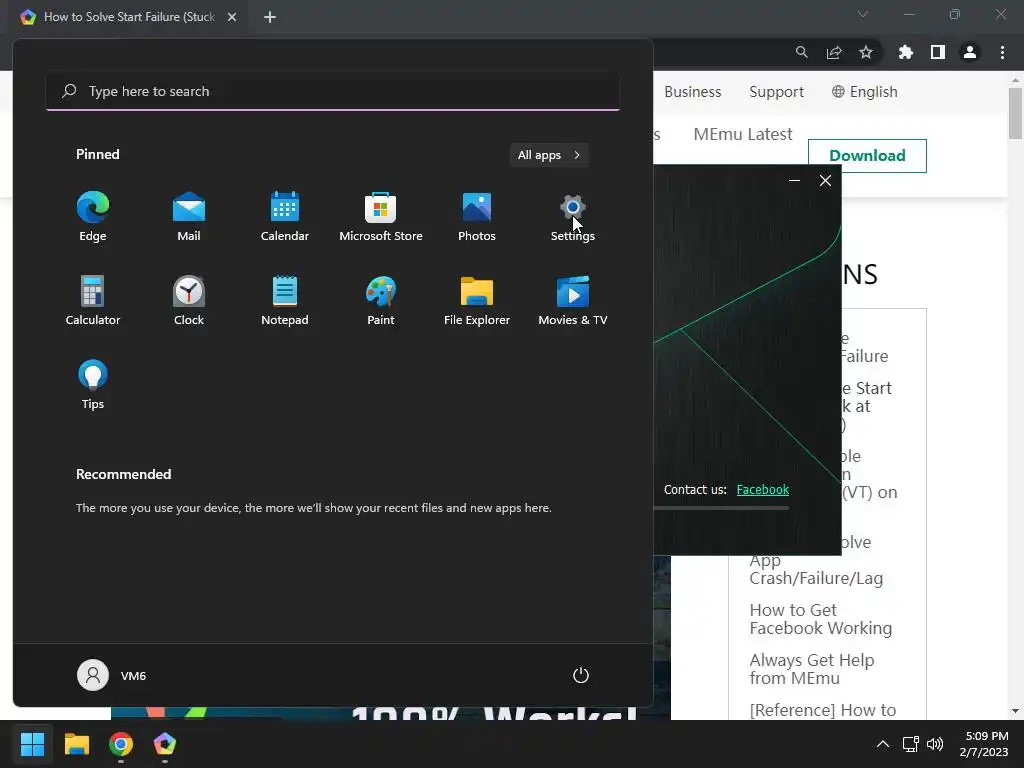
Task: Open the Support menu on MEmu site
Action: [x=776, y=92]
